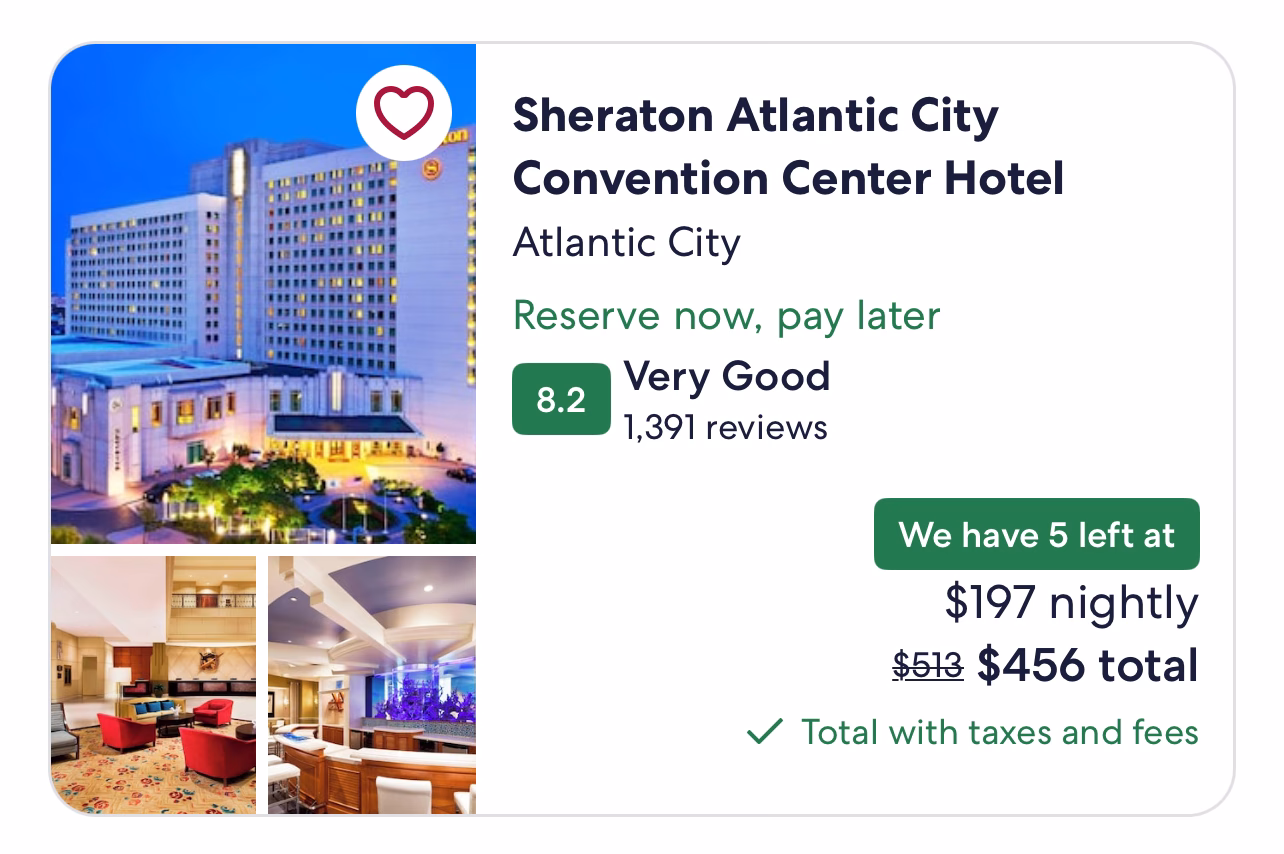Screen dimensions: 1284x854
Task: Click the "We have 5 left at" badge
Action: click(1036, 534)
